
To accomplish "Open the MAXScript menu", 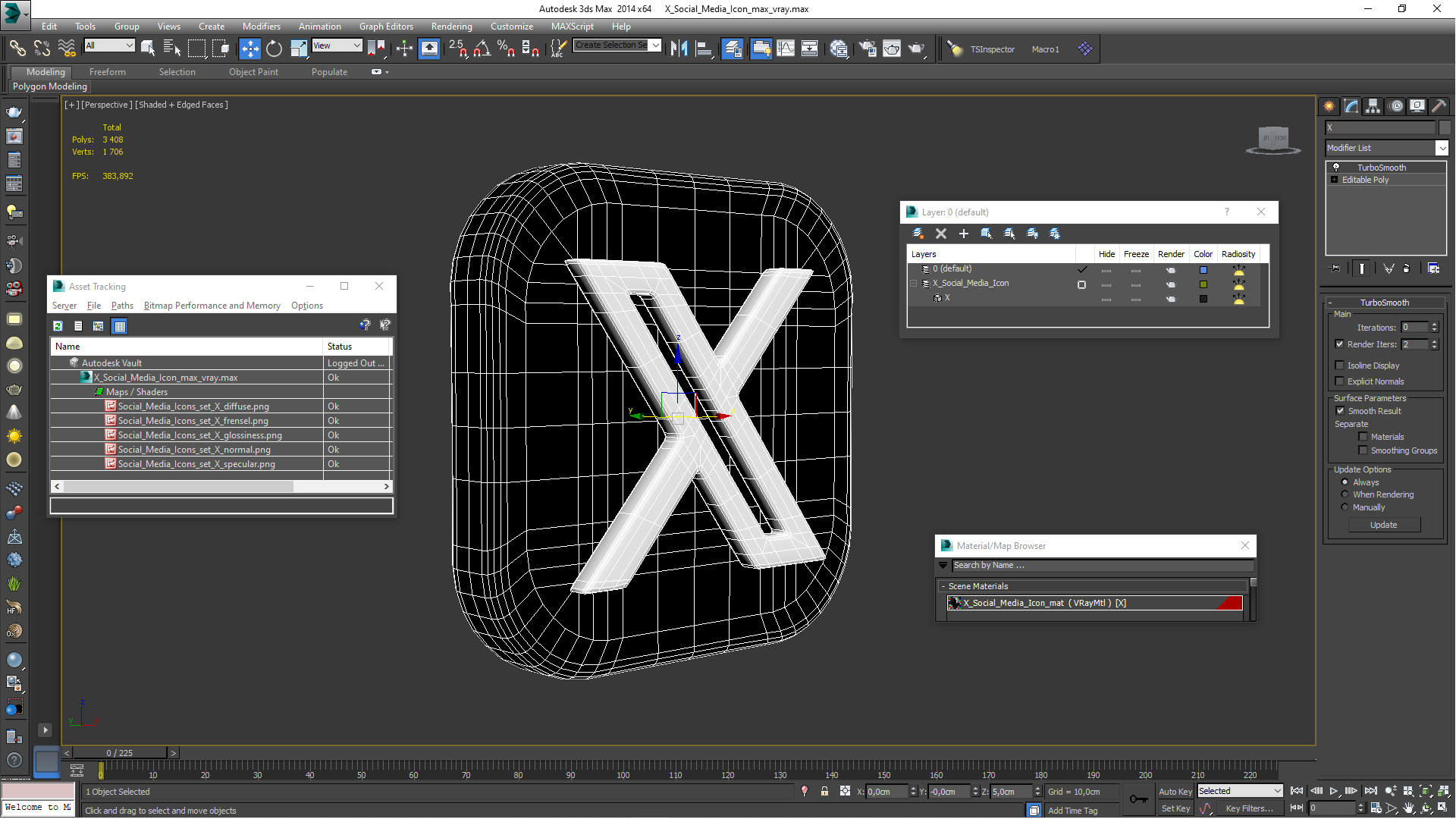I will (x=573, y=26).
